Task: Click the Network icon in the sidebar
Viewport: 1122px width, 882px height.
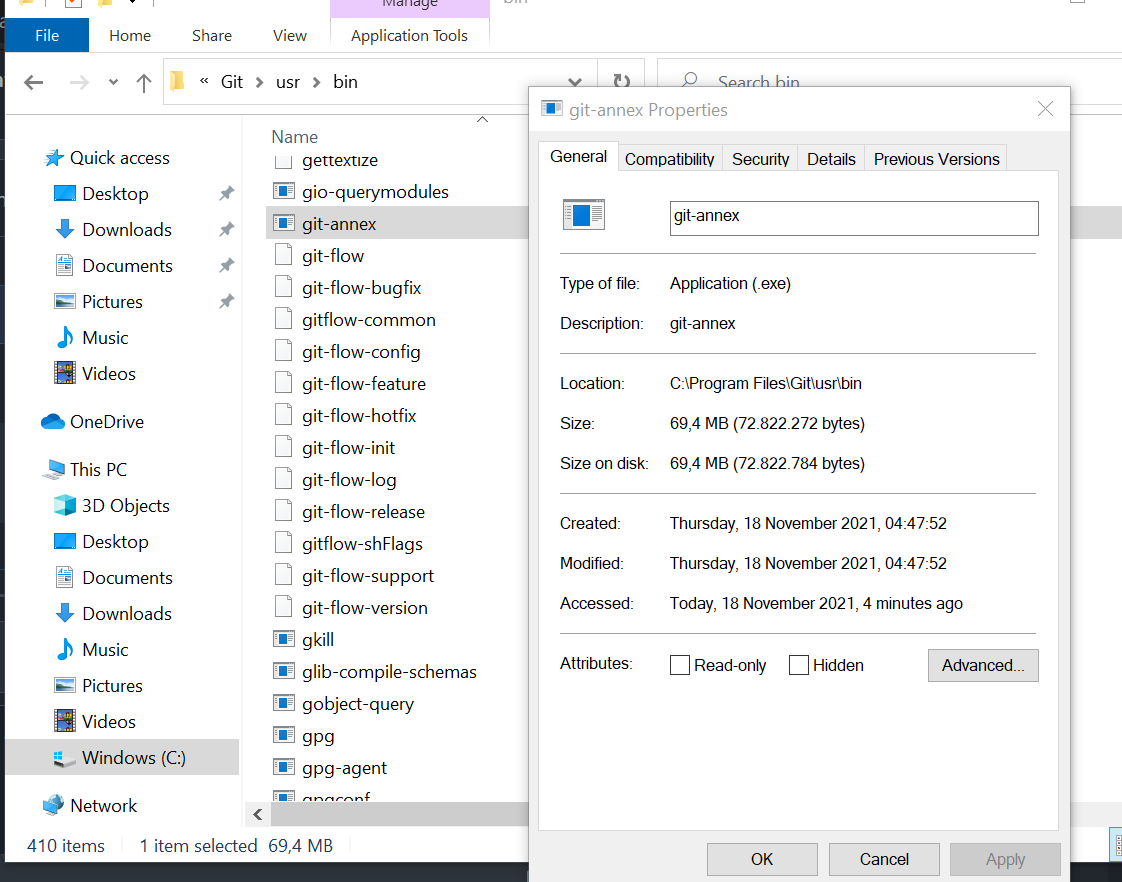Action: 54,805
